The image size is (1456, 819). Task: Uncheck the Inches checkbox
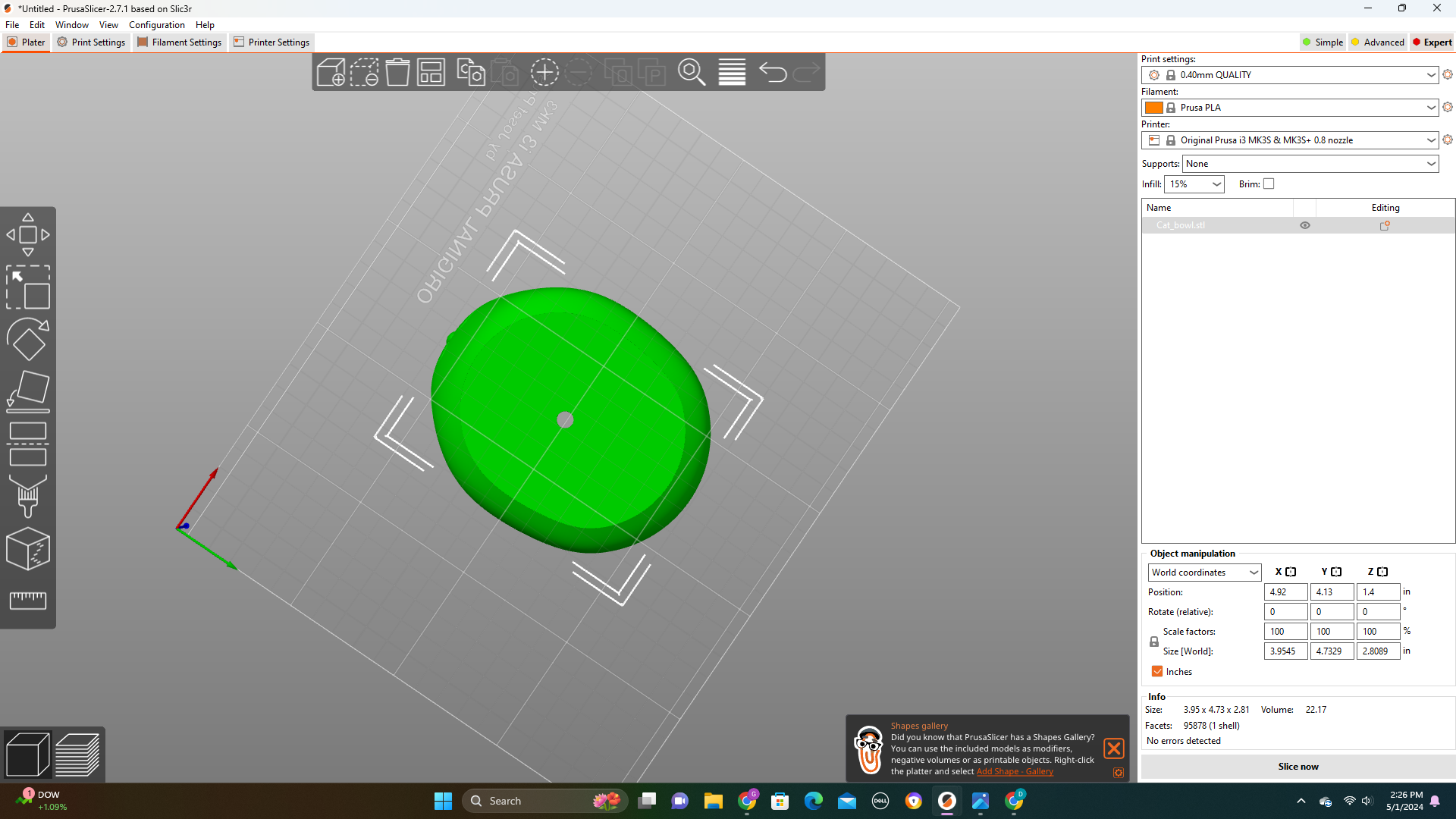[x=1157, y=671]
